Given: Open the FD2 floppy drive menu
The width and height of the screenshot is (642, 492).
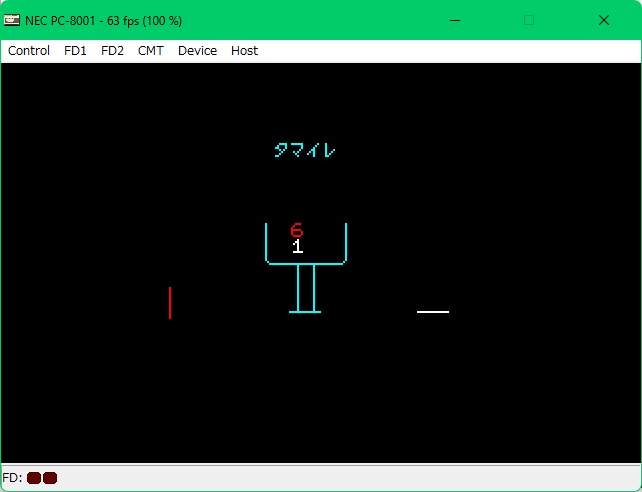Looking at the screenshot, I should click(x=112, y=51).
